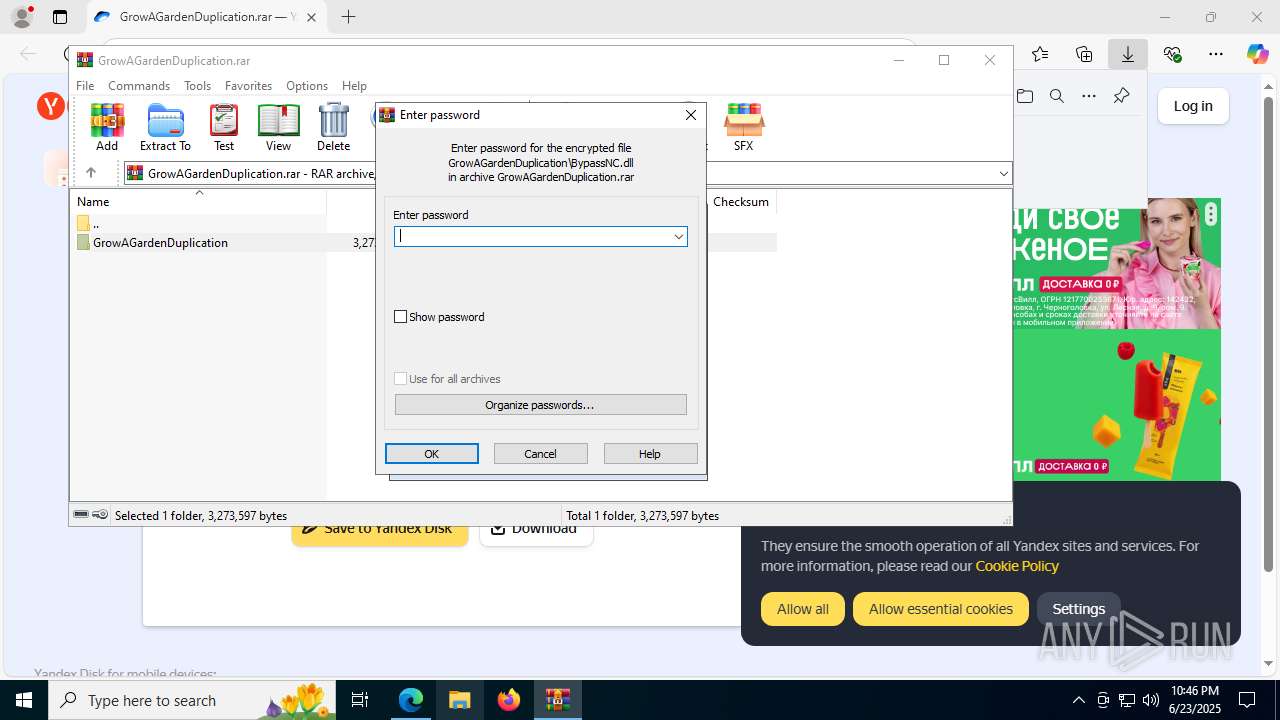Click the Add toolbar icon in WinRAR
This screenshot has height=720, width=1280.
(x=107, y=127)
